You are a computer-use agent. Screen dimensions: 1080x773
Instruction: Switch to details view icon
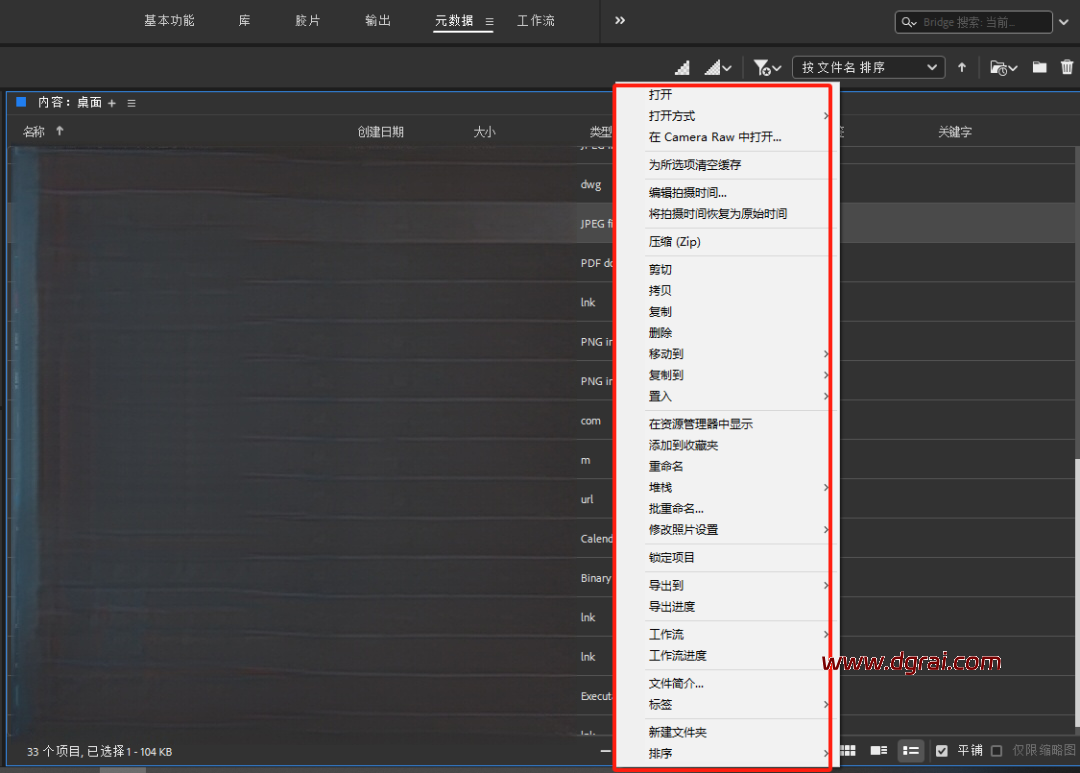(x=879, y=750)
